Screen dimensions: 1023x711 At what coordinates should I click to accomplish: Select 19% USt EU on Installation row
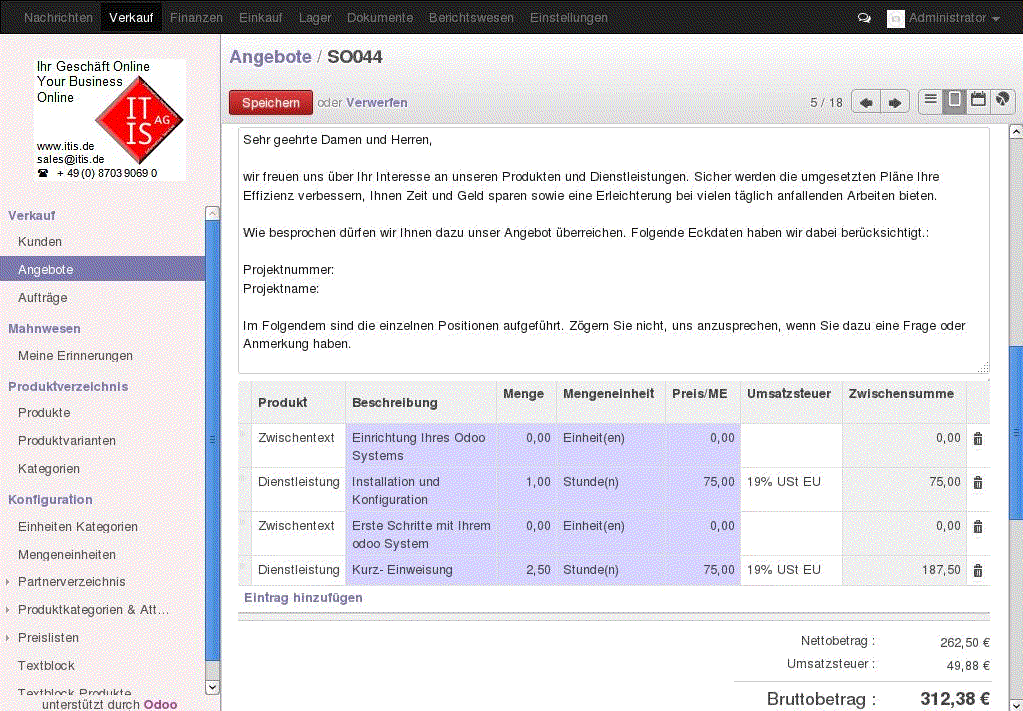click(x=791, y=489)
